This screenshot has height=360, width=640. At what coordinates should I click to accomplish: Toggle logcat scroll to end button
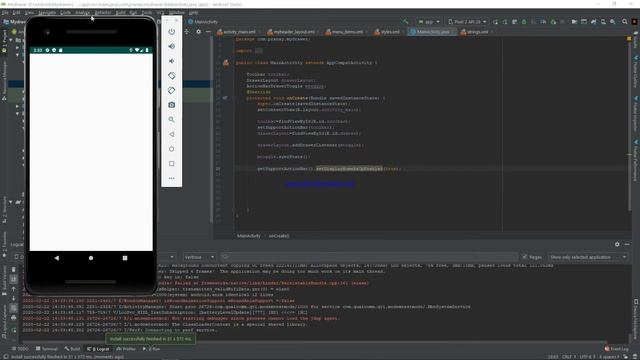[x=13, y=279]
